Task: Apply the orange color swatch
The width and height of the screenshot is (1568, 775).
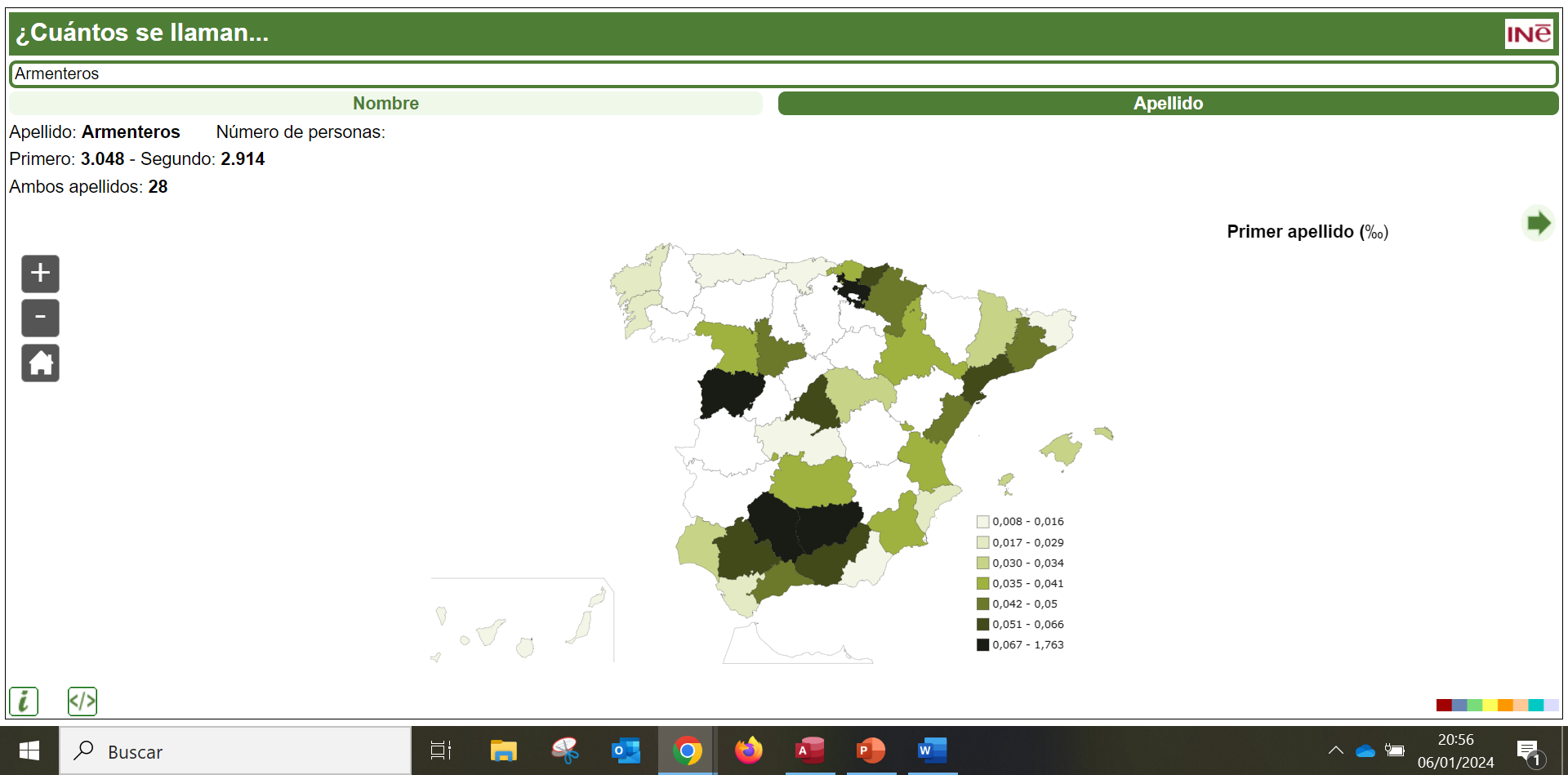Action: coord(1504,705)
